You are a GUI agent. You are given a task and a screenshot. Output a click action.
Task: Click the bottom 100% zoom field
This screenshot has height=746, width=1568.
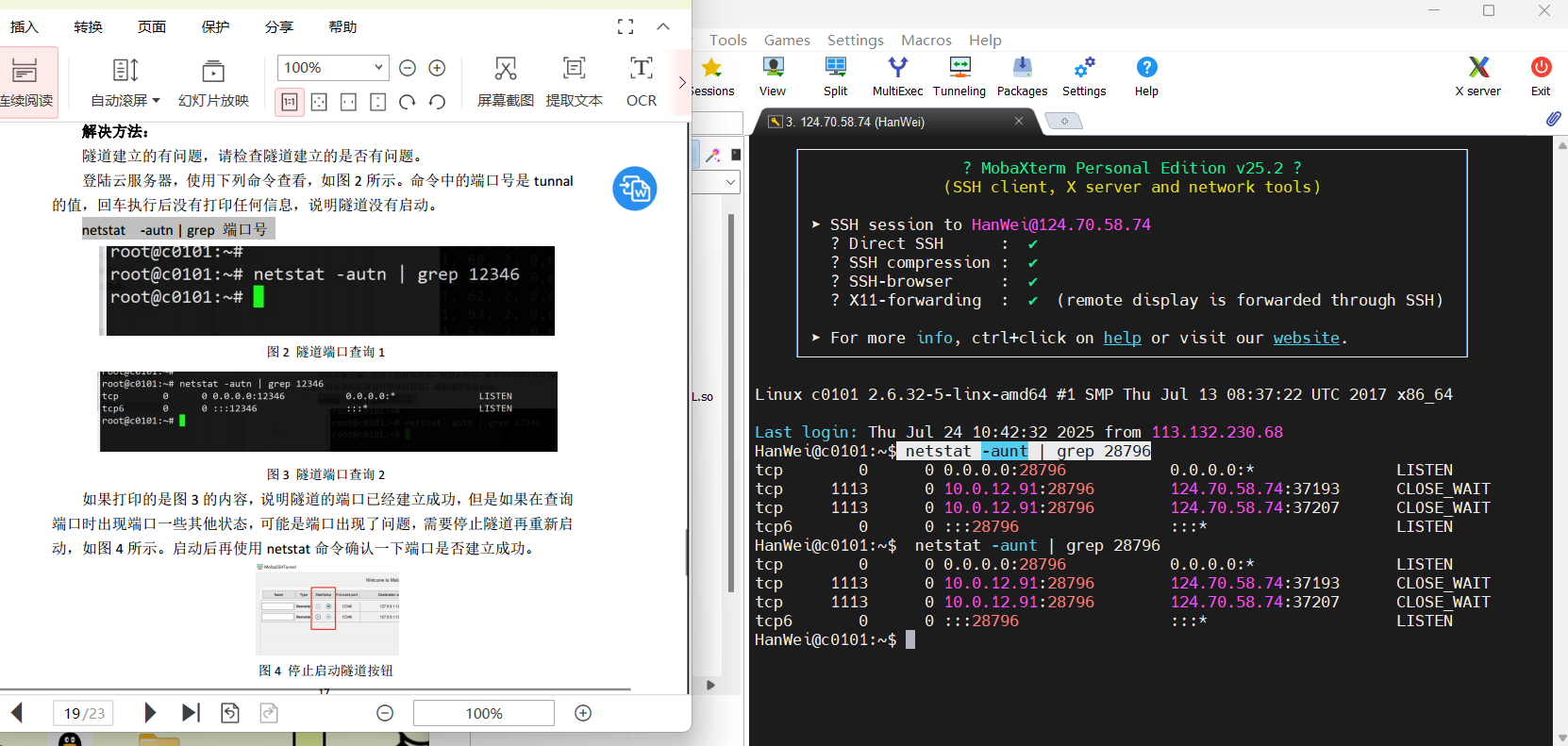pyautogui.click(x=484, y=713)
